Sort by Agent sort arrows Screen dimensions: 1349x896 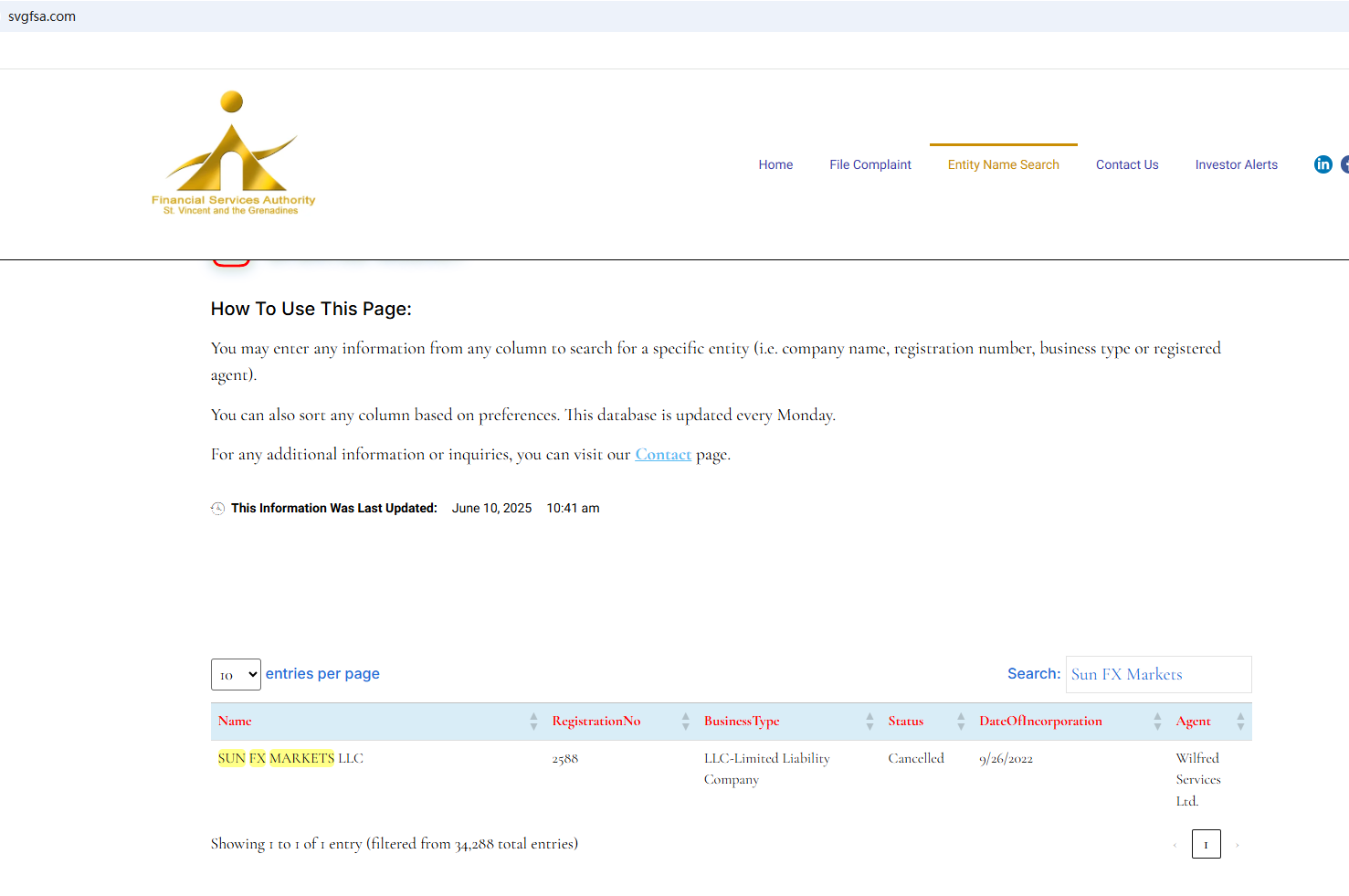pos(1240,722)
